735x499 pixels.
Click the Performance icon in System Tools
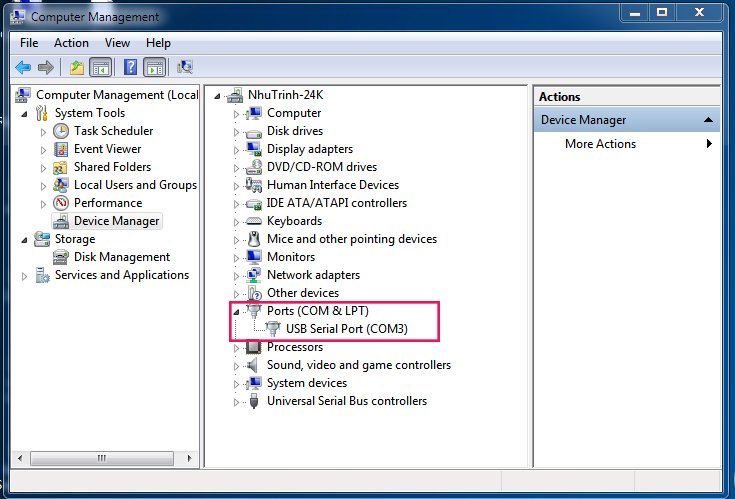click(x=61, y=203)
